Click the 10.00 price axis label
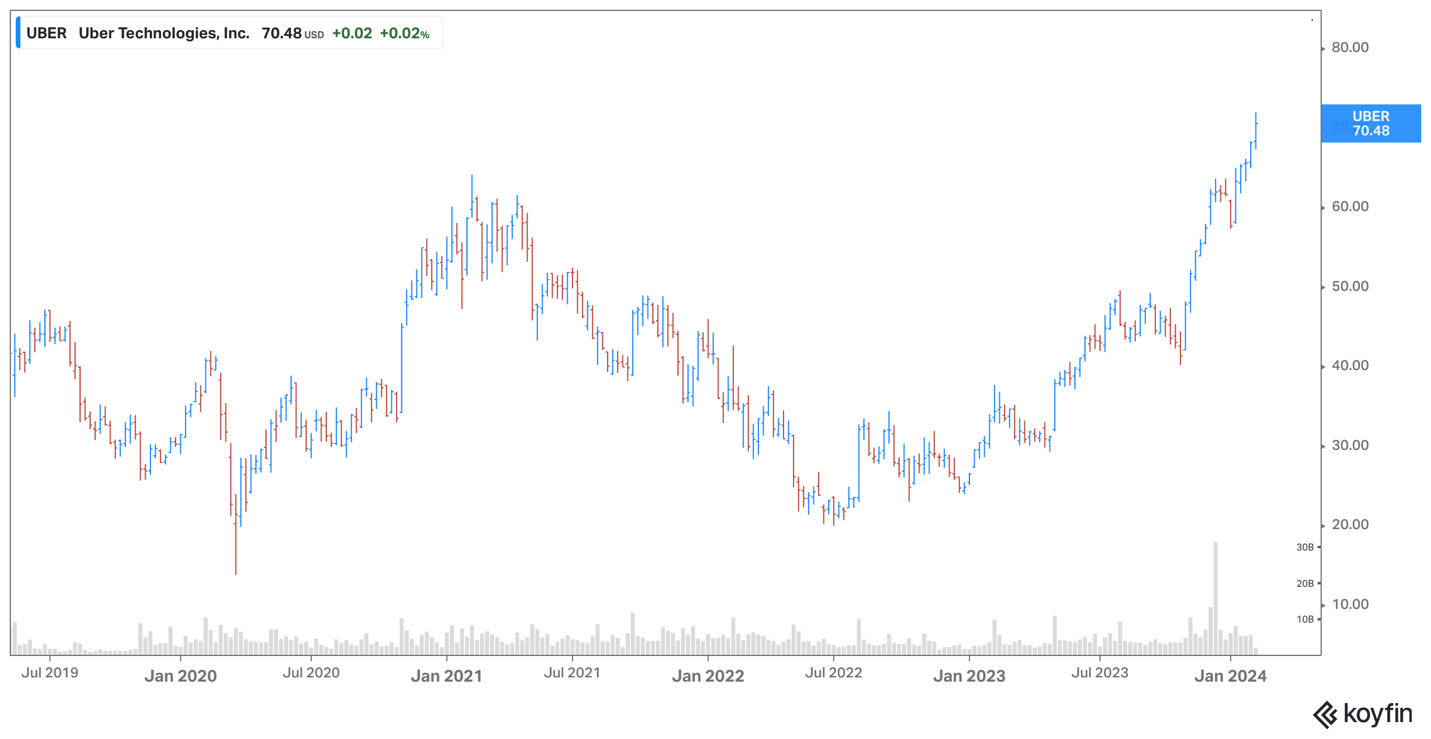The height and width of the screenshot is (739, 1431). [1350, 604]
